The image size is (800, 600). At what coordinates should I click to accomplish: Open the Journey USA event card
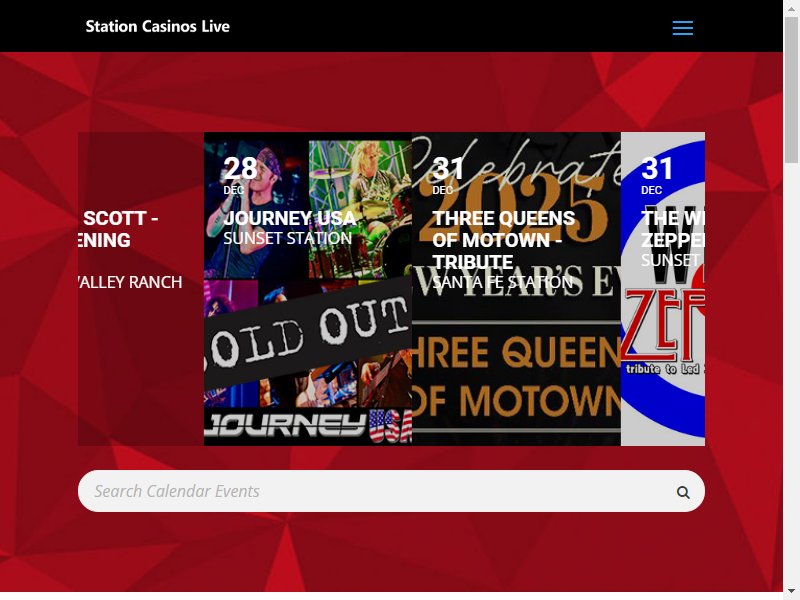(x=308, y=289)
